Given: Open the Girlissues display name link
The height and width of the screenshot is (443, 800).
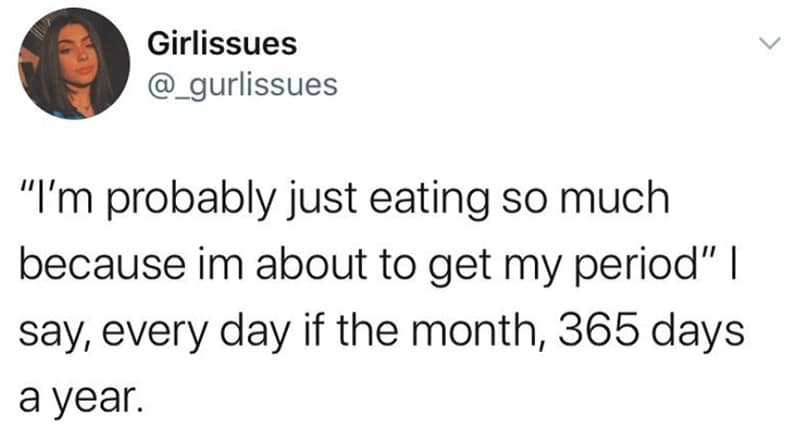Looking at the screenshot, I should 221,44.
